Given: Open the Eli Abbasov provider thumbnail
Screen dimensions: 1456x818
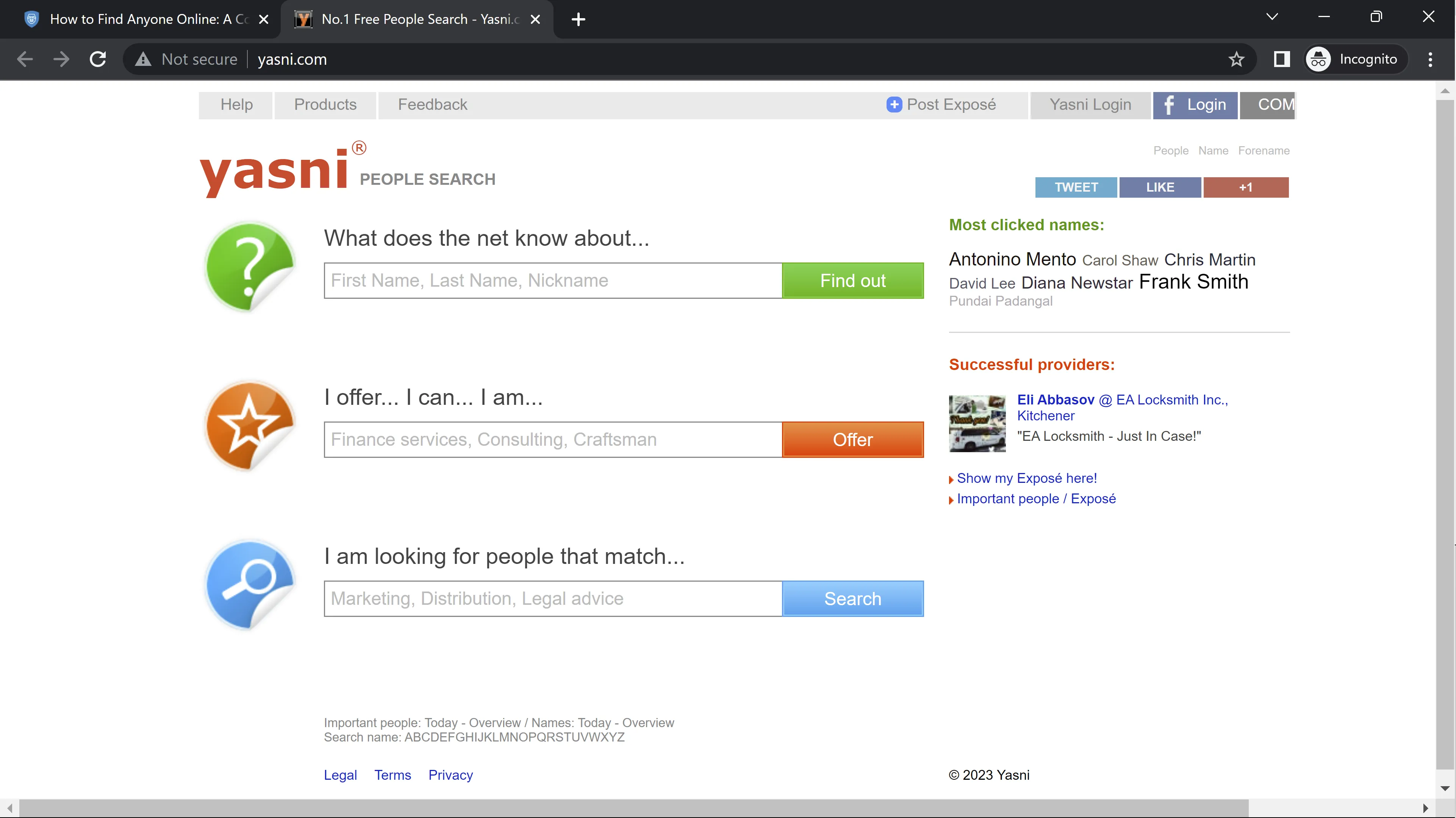Looking at the screenshot, I should tap(977, 423).
